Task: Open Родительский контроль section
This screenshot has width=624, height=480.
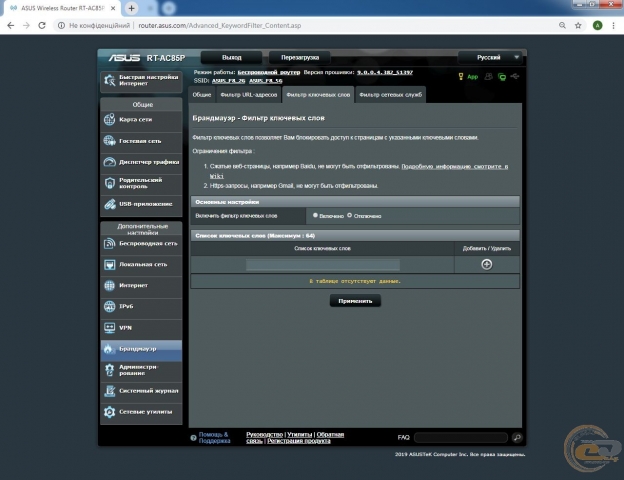Action: (x=140, y=183)
